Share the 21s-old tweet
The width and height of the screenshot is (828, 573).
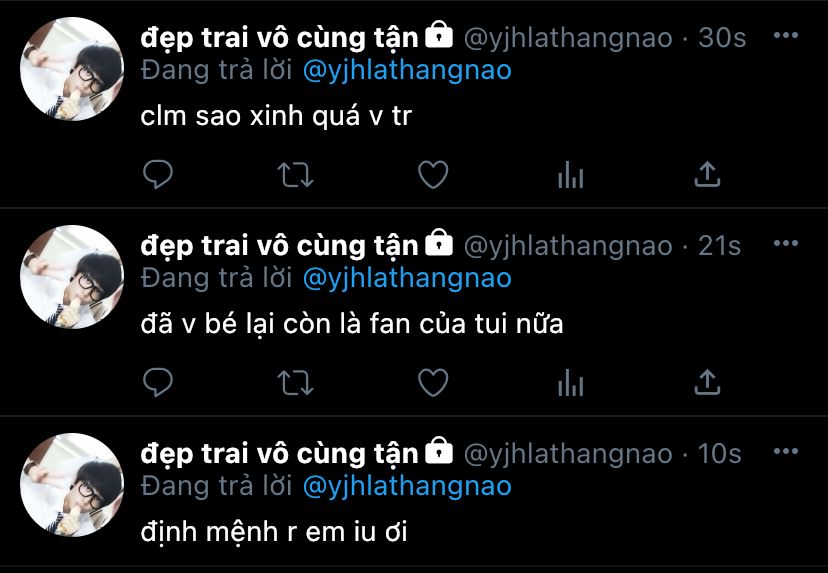click(x=707, y=382)
